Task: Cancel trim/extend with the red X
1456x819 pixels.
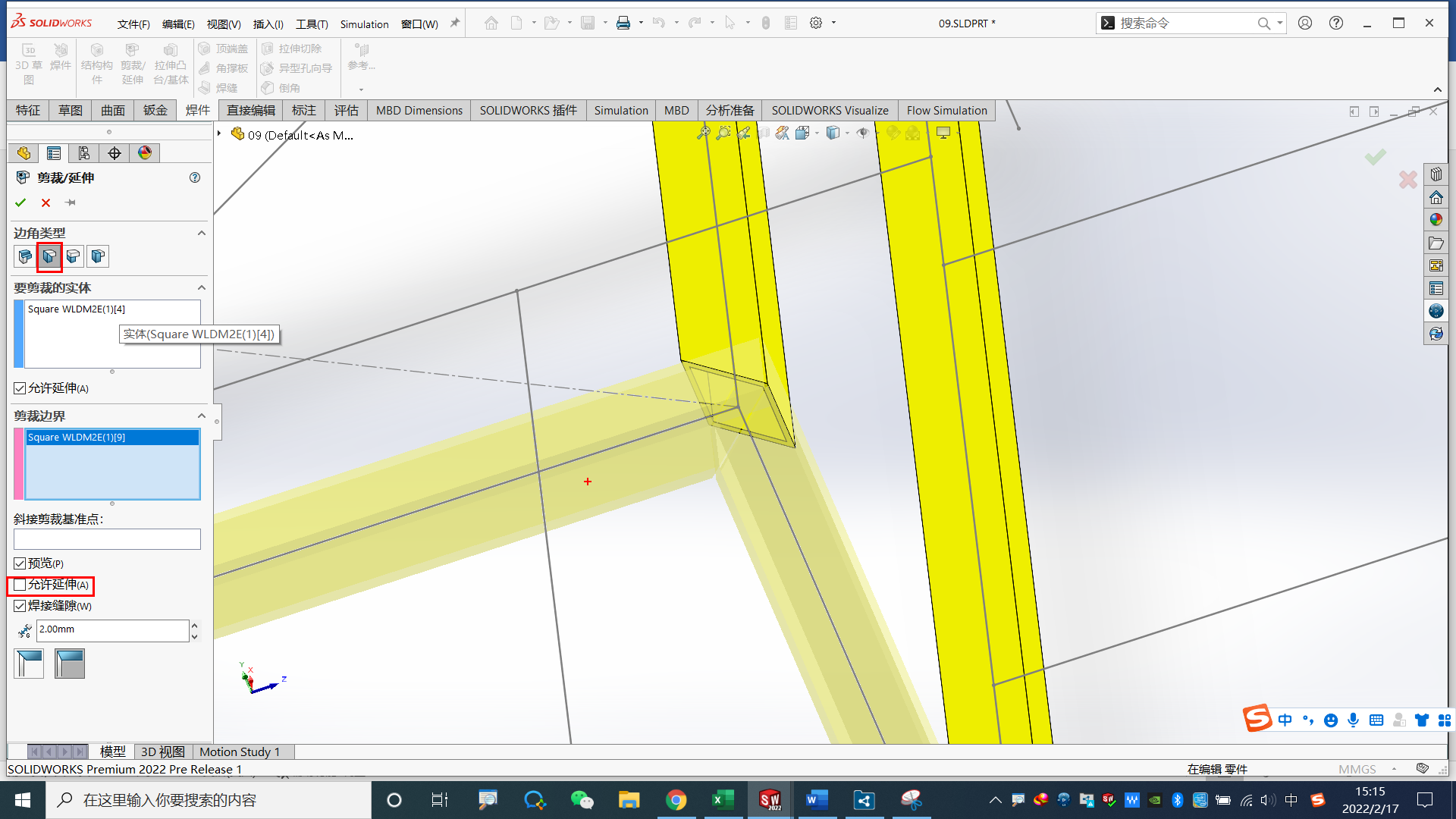Action: tap(46, 202)
